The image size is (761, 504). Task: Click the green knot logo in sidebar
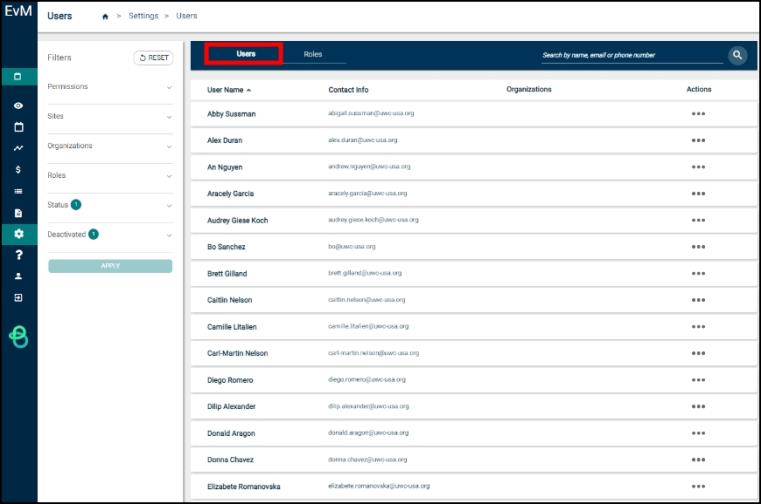tap(18, 336)
